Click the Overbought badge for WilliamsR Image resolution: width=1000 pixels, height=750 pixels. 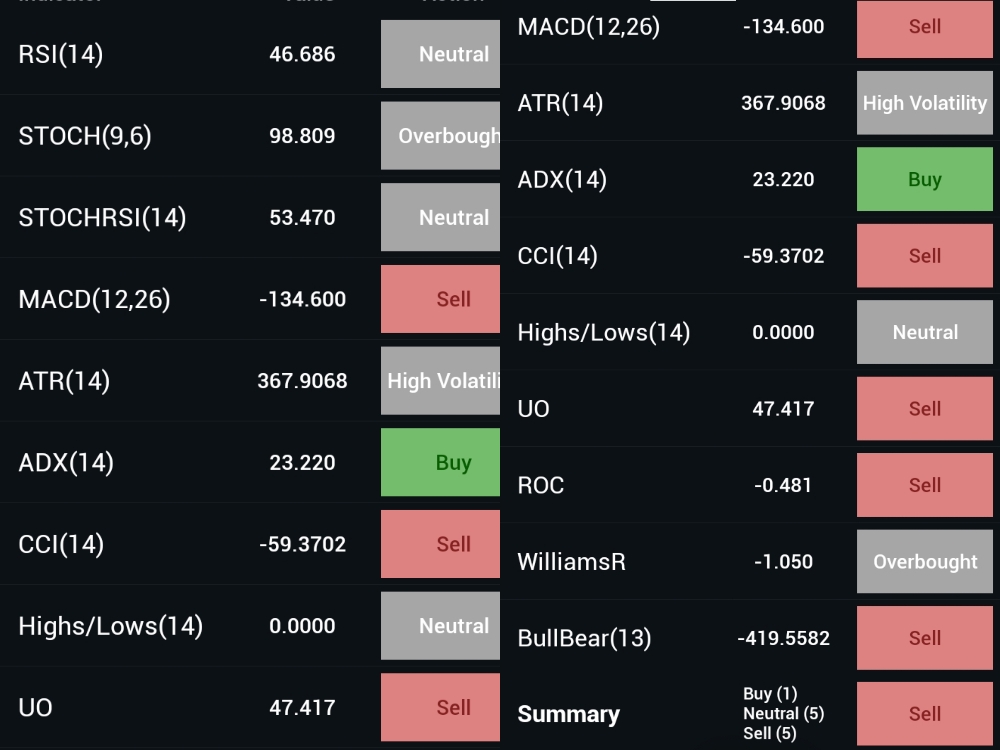tap(924, 562)
